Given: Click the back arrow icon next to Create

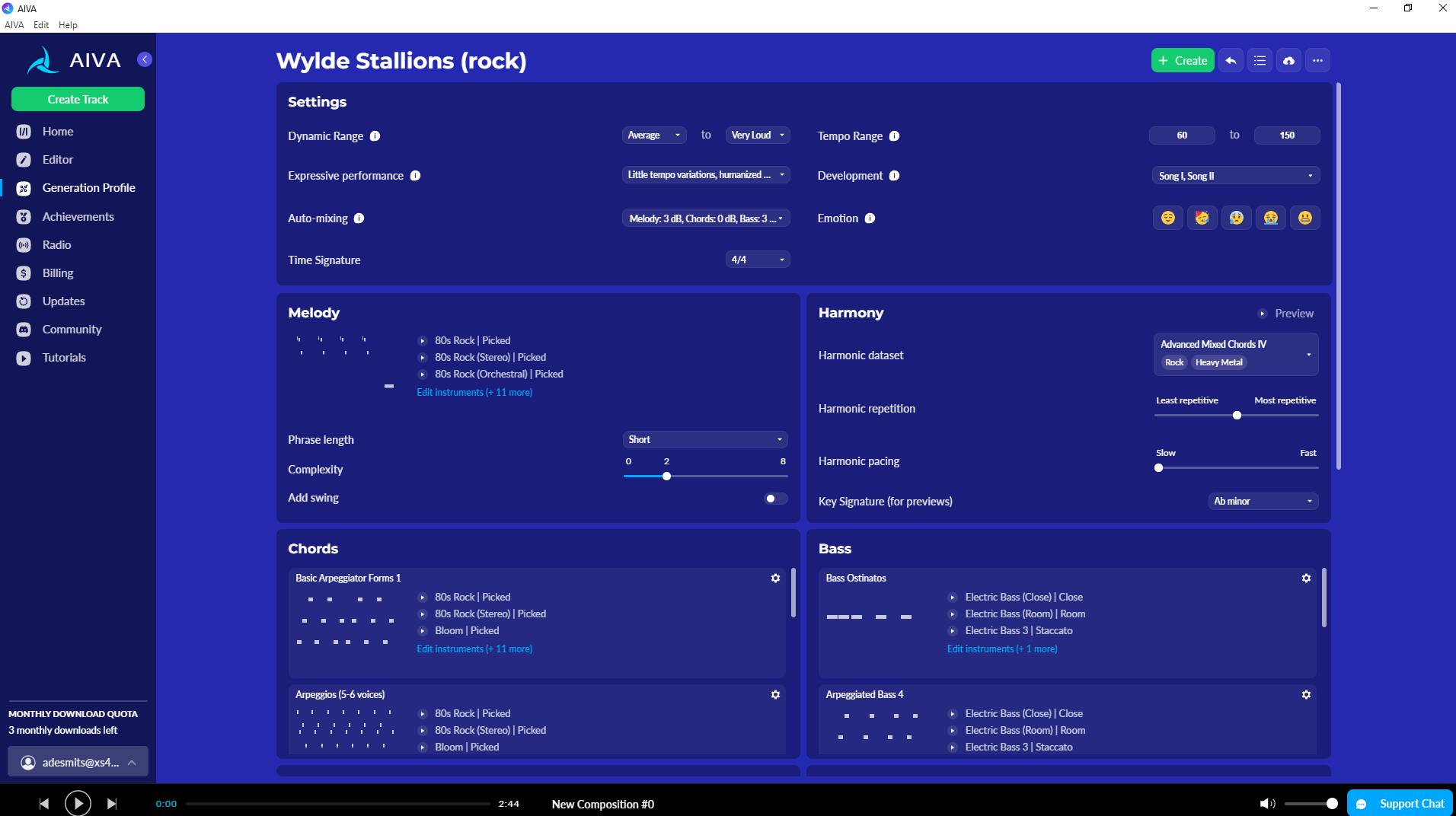Looking at the screenshot, I should [1231, 61].
